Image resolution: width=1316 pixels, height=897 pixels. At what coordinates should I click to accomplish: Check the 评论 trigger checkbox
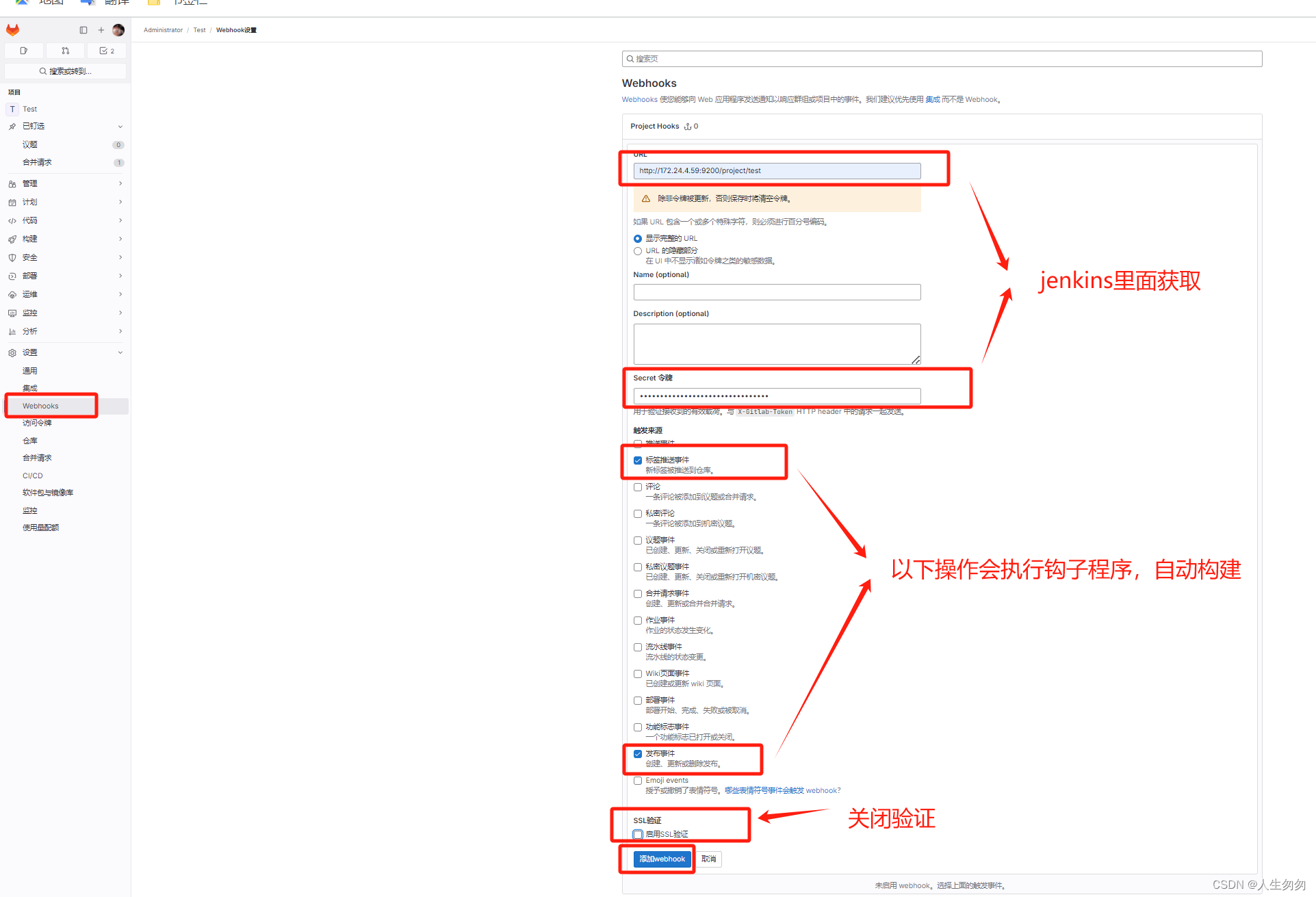click(x=638, y=487)
